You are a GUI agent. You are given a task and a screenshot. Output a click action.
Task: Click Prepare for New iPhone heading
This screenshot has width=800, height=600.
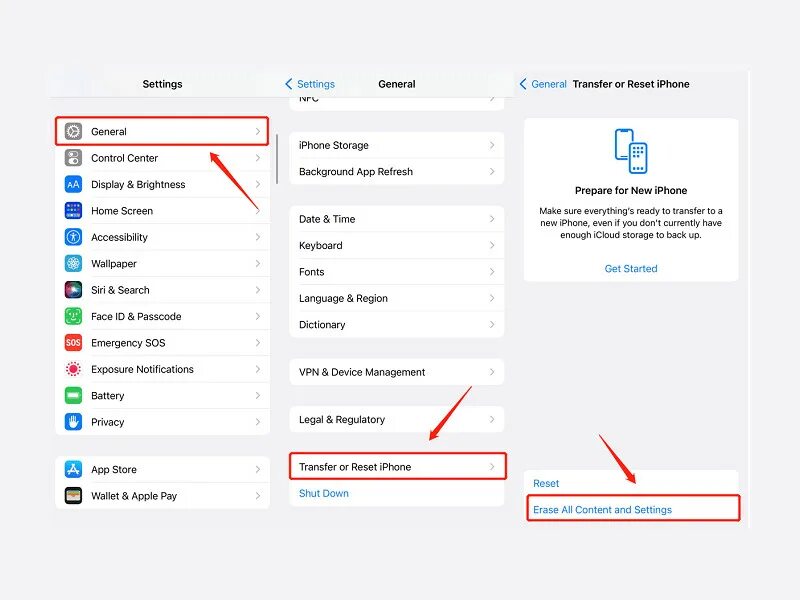[631, 190]
